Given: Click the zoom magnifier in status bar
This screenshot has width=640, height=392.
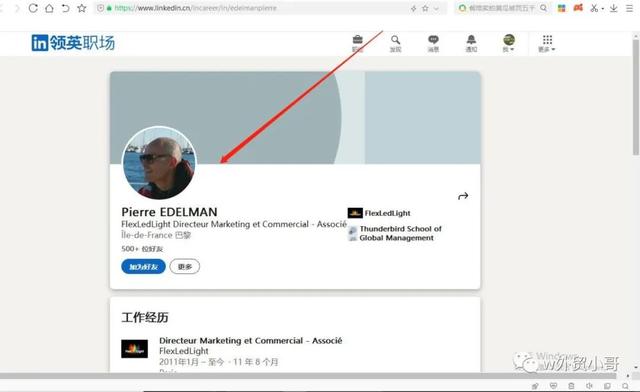Looking at the screenshot, I should 625,386.
